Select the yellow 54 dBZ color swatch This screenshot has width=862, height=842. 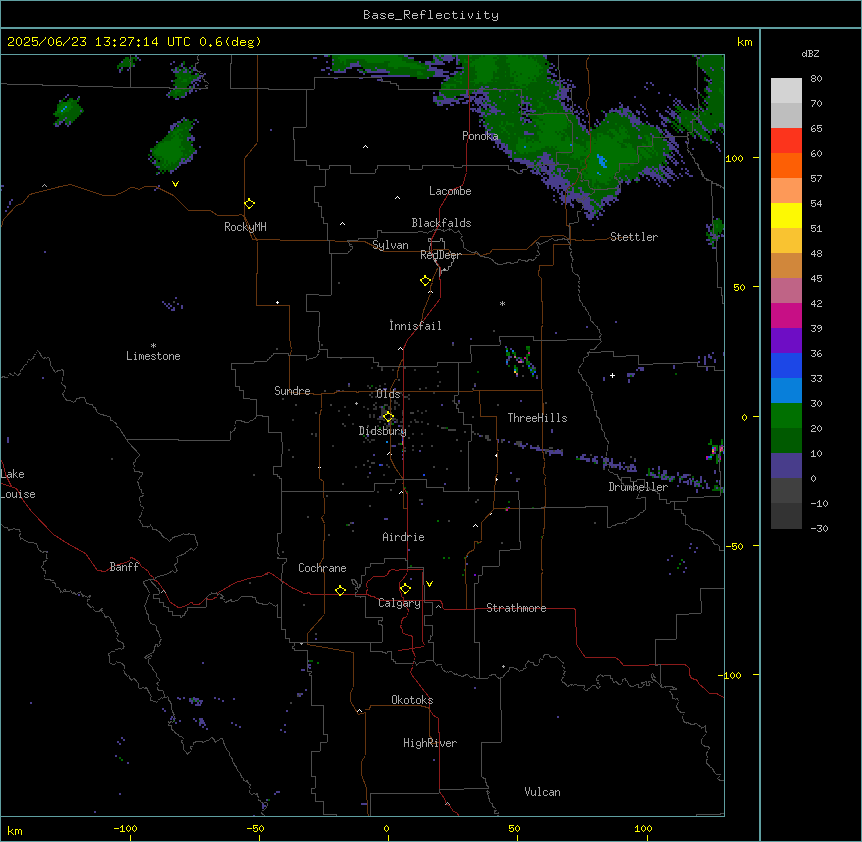point(786,215)
